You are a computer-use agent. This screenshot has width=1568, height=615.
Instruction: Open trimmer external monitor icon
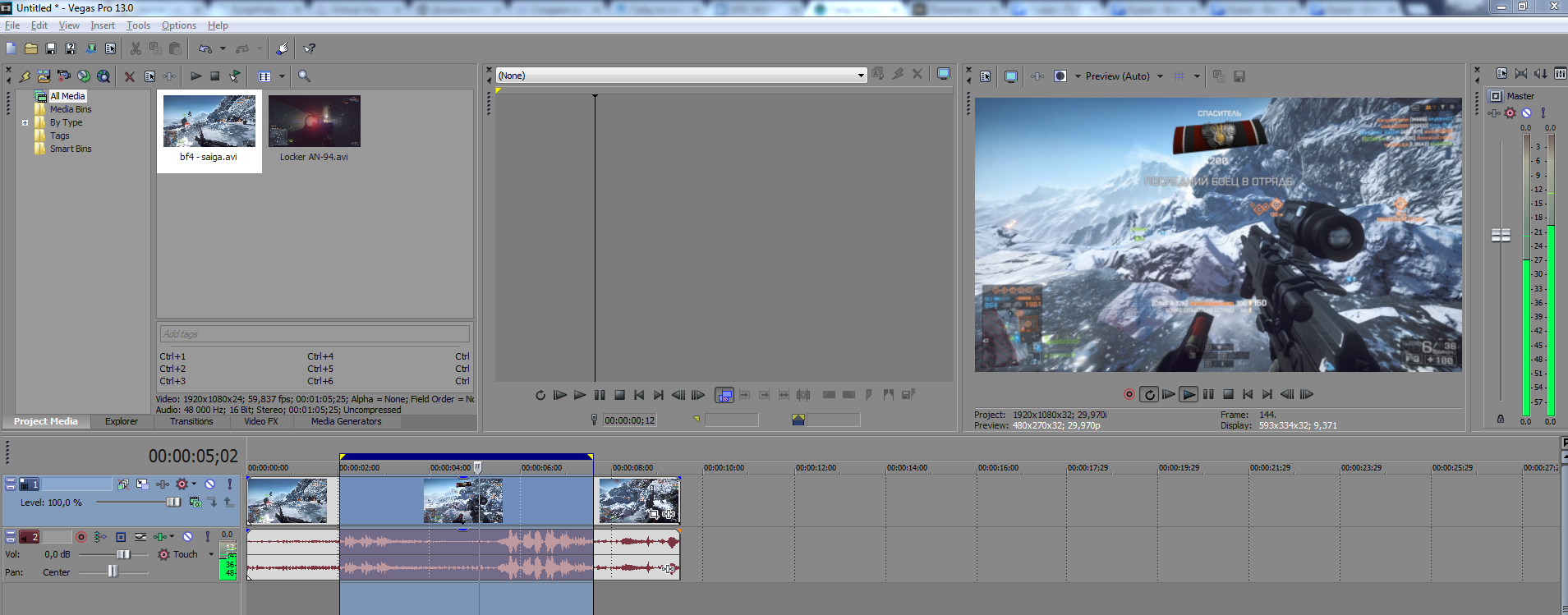point(944,74)
